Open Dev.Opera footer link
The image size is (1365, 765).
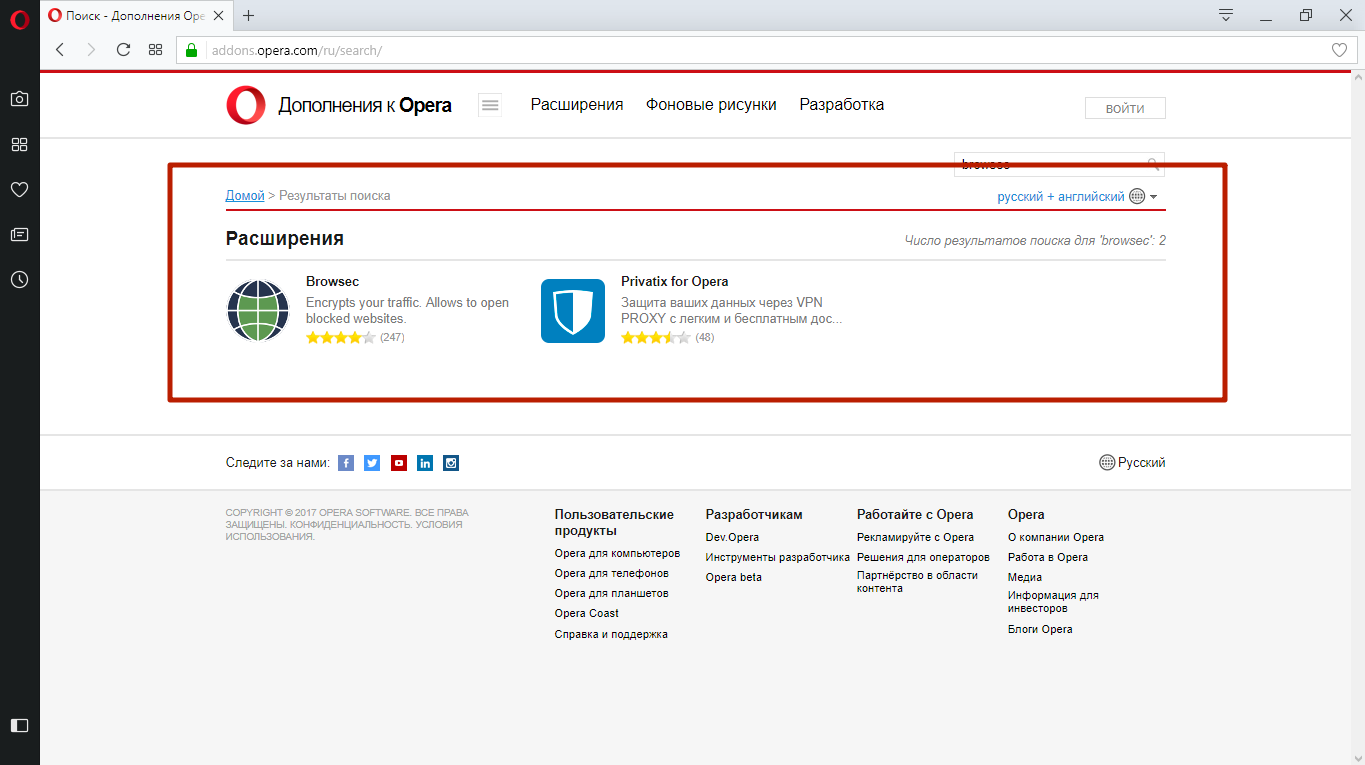(732, 538)
